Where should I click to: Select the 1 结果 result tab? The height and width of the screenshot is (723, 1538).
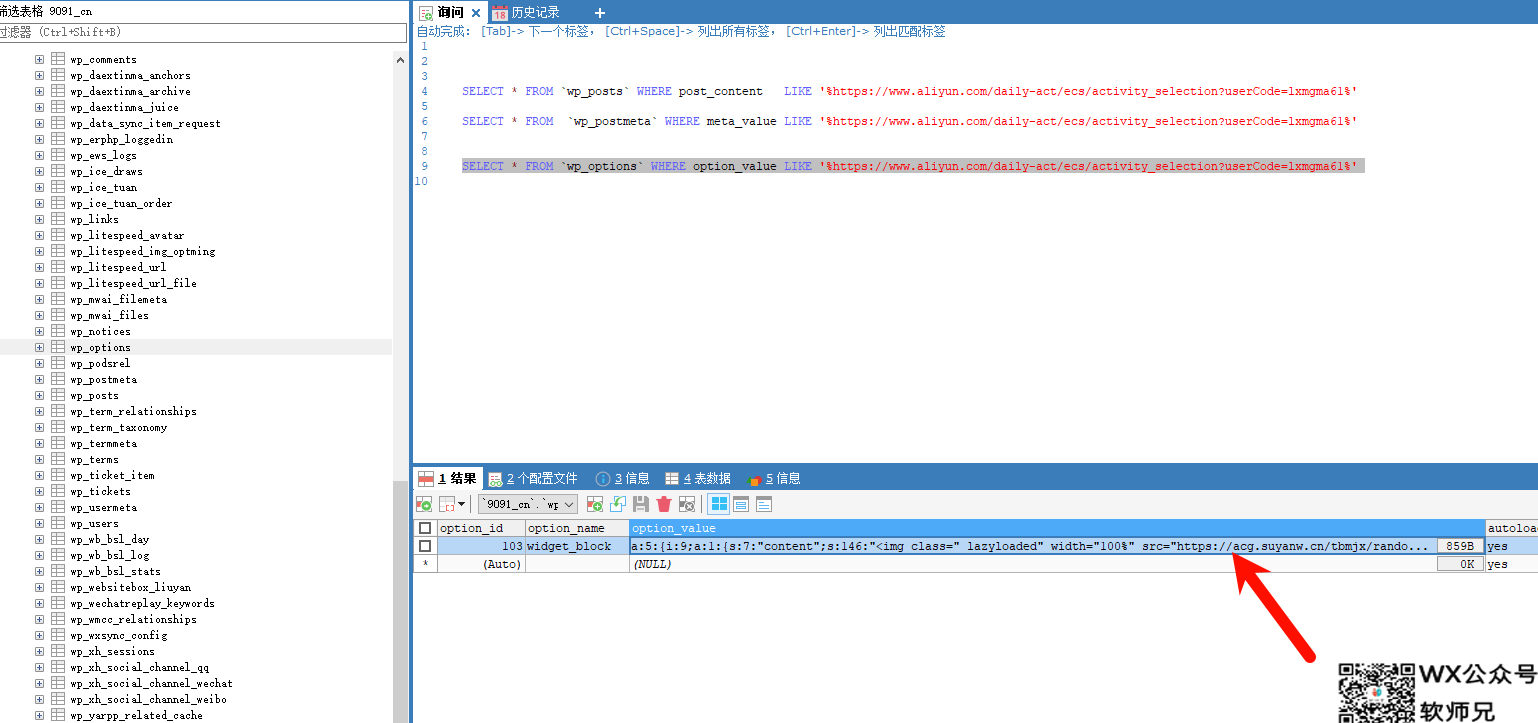point(448,479)
